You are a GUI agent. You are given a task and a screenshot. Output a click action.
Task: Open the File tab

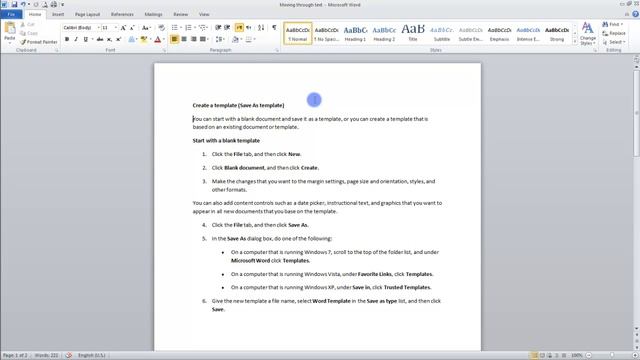click(11, 14)
